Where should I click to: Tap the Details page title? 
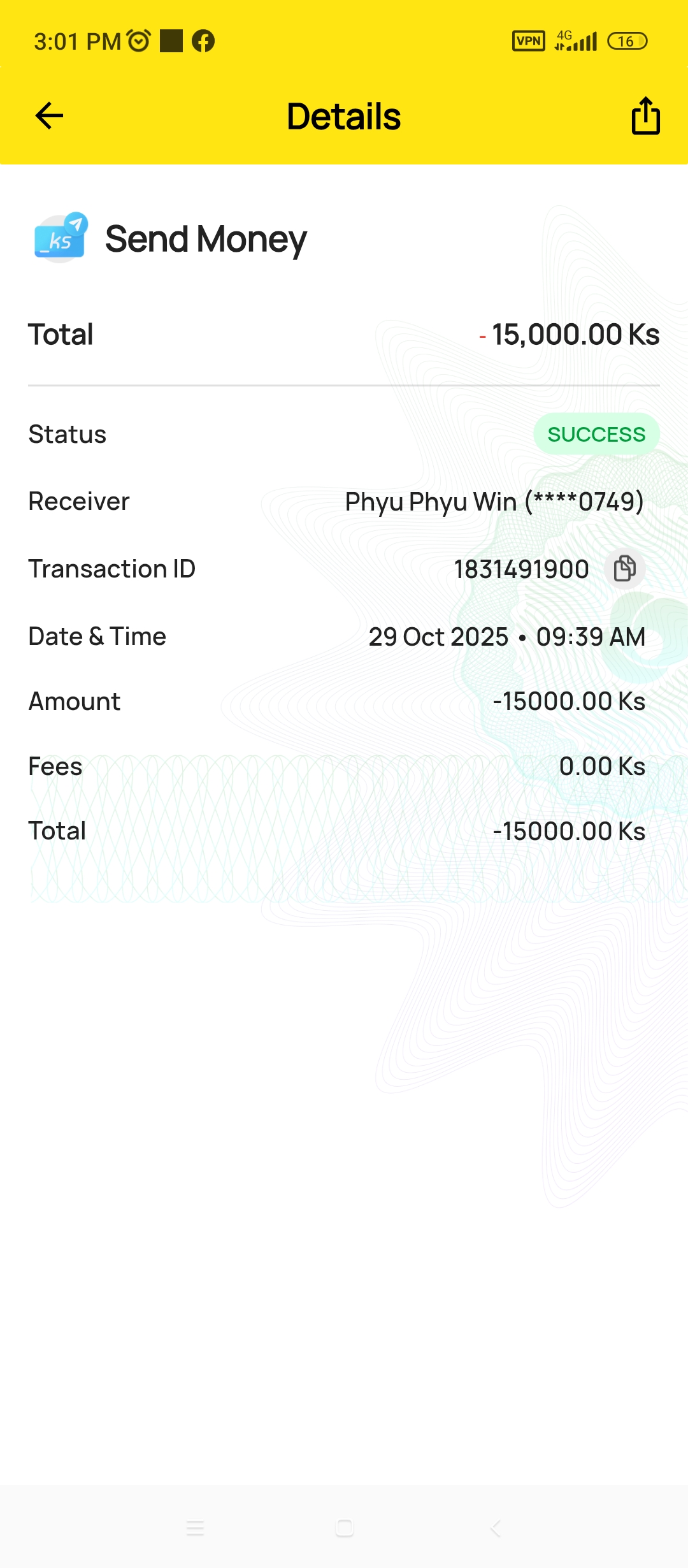pyautogui.click(x=344, y=116)
